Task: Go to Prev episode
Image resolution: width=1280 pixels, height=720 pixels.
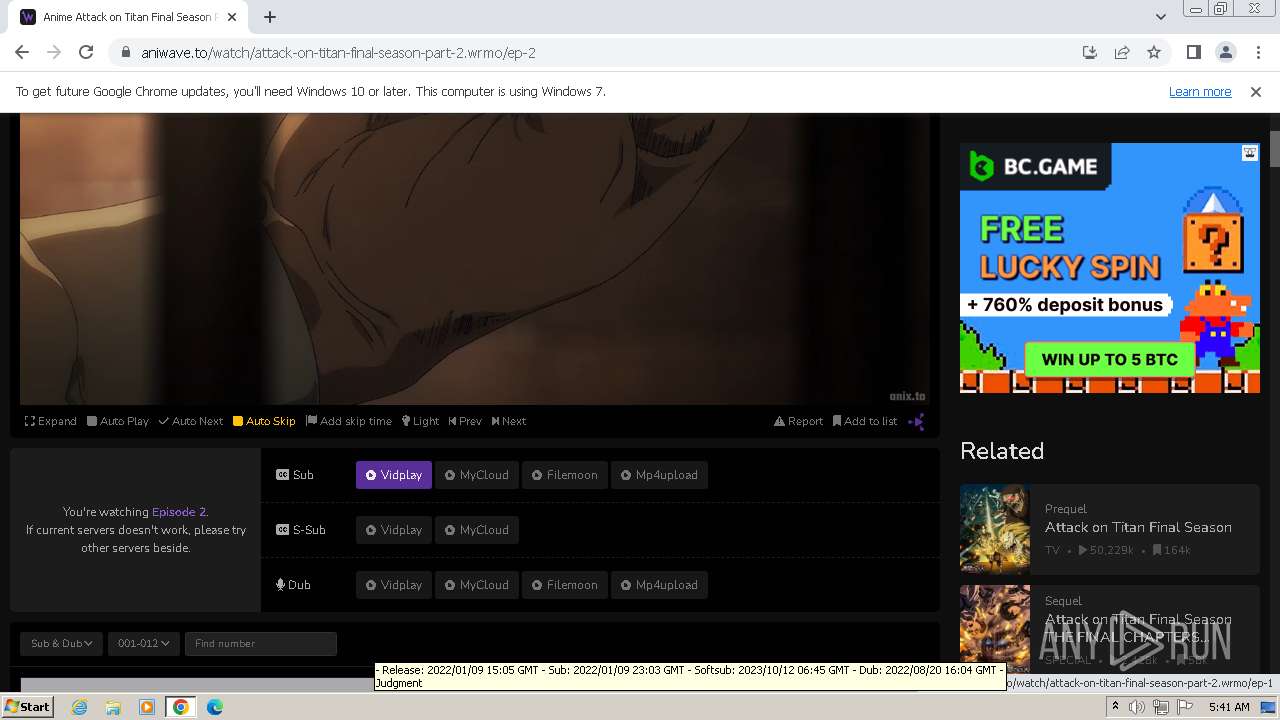Action: coord(465,421)
